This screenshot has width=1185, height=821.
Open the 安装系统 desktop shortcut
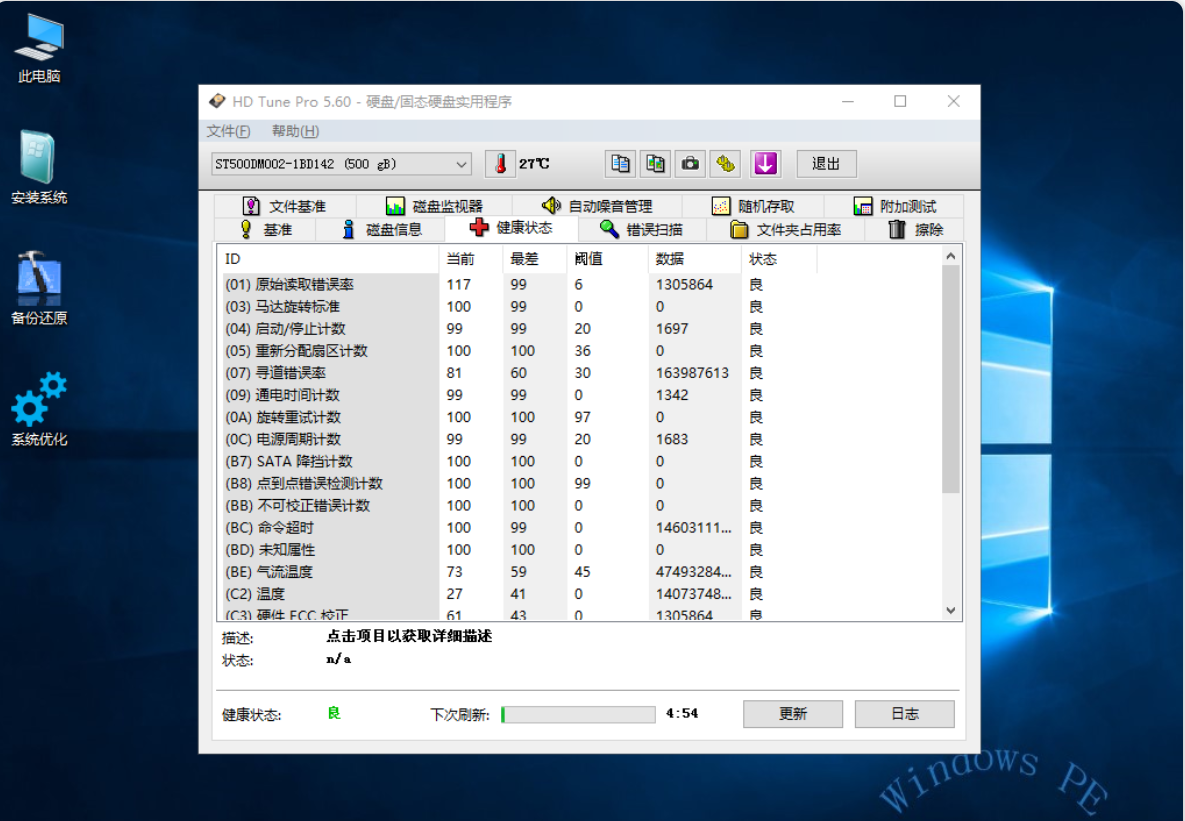point(39,168)
